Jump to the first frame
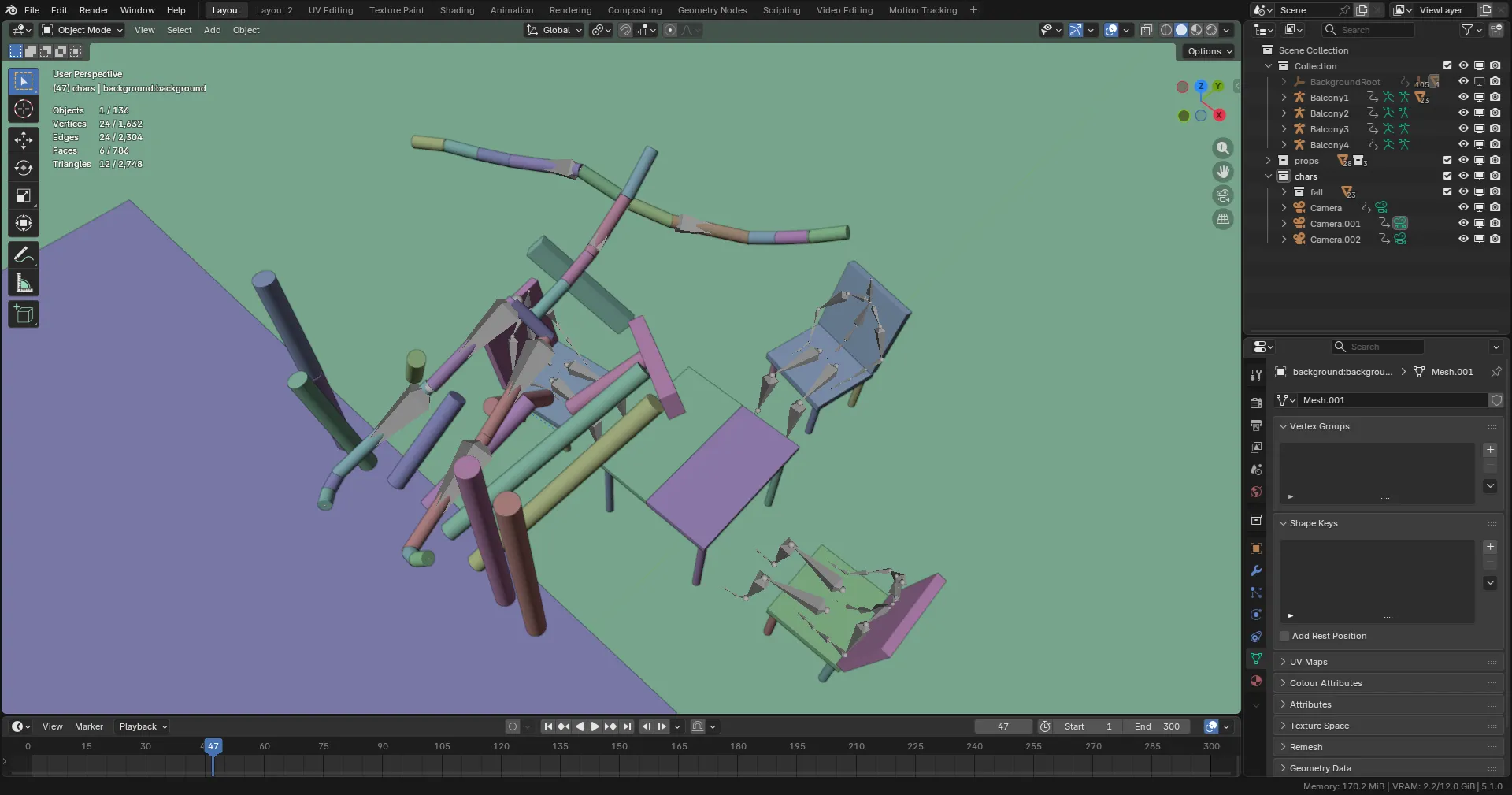The height and width of the screenshot is (795, 1512). [x=548, y=726]
